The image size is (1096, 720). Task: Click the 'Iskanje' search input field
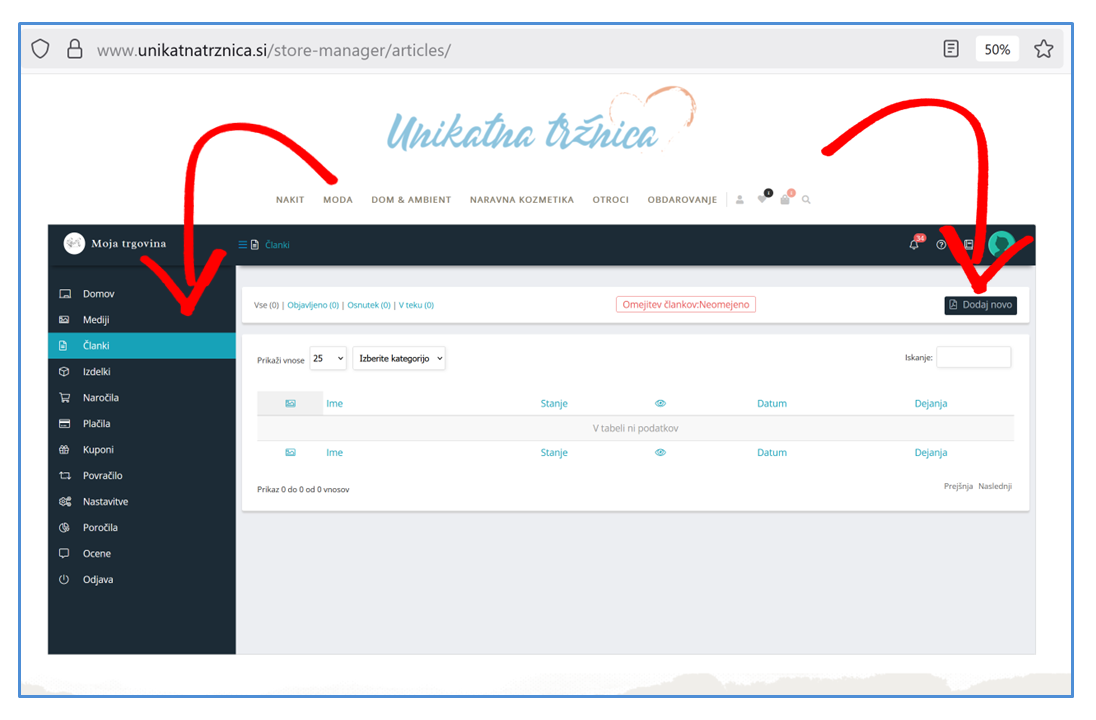click(x=973, y=357)
